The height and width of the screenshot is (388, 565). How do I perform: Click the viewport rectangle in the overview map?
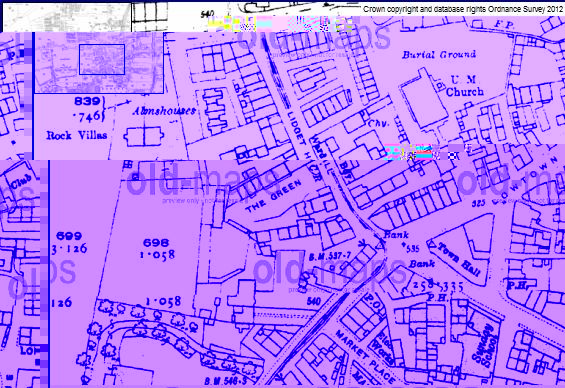coord(102,59)
